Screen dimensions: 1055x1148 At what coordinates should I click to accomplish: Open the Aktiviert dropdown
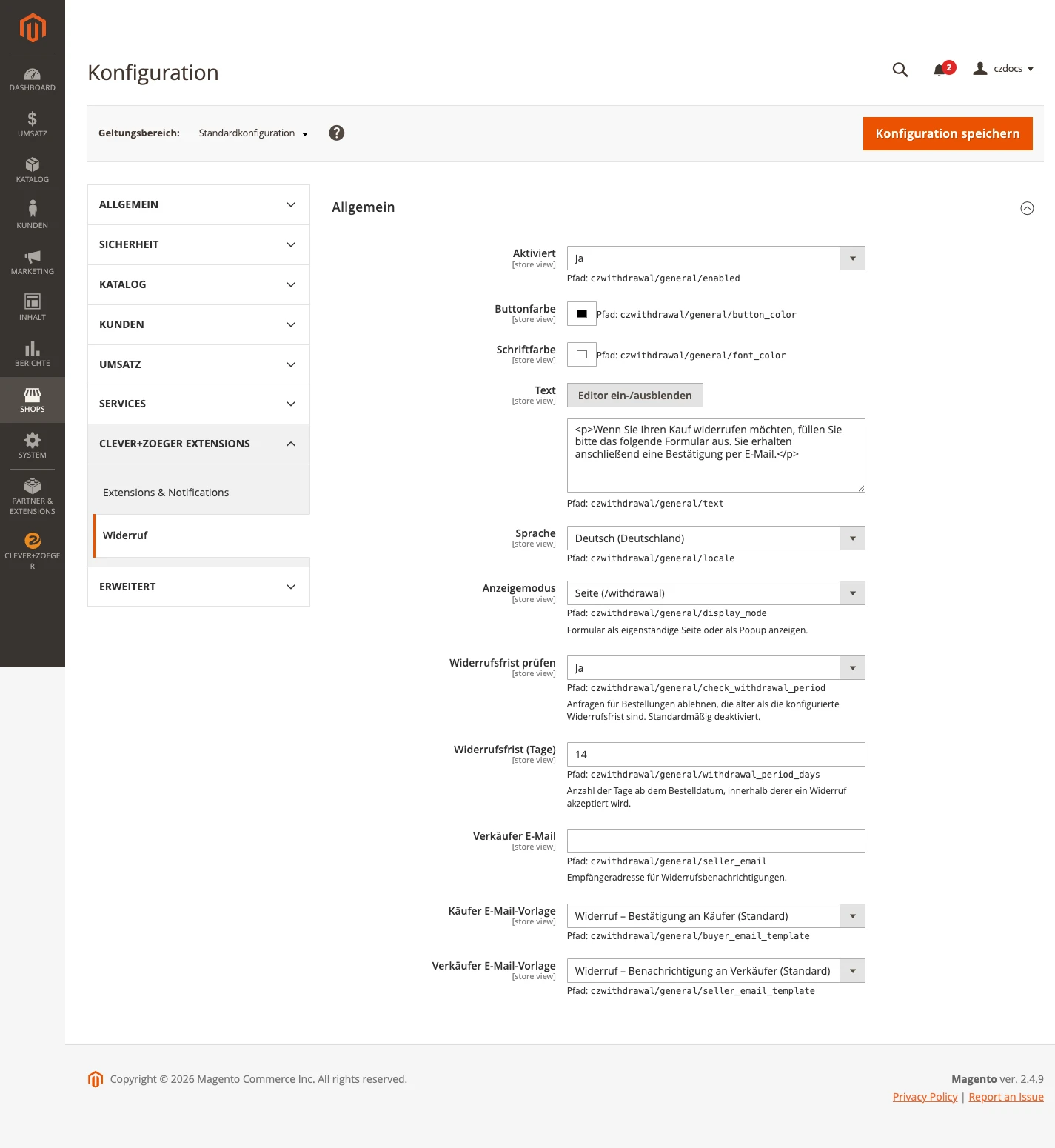[x=716, y=258]
